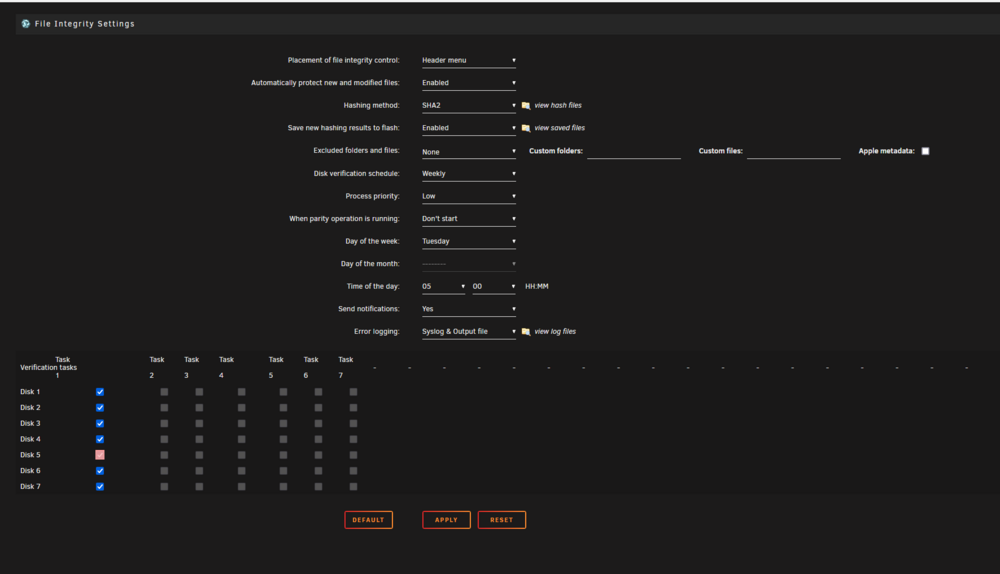The height and width of the screenshot is (574, 1000).
Task: Click the folder icon beside view log files
Action: tap(526, 332)
